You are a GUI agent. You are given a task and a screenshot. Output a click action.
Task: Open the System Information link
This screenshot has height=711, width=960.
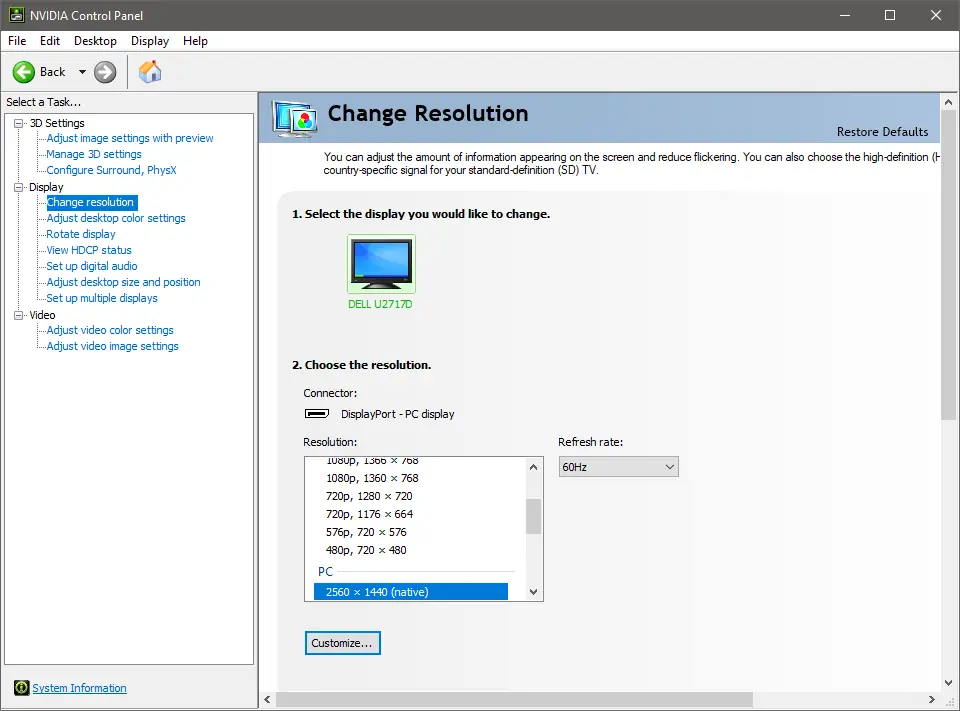click(80, 688)
